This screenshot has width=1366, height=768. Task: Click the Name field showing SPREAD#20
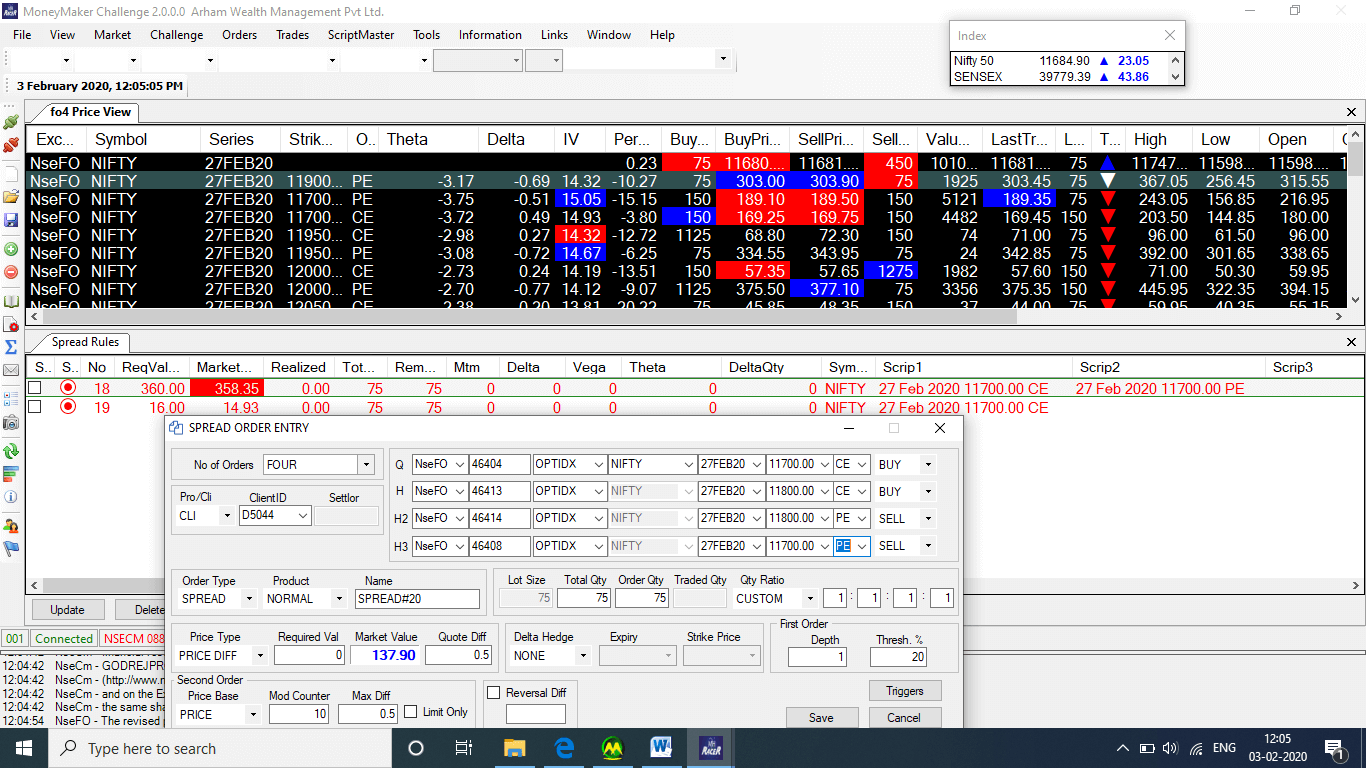coord(418,599)
